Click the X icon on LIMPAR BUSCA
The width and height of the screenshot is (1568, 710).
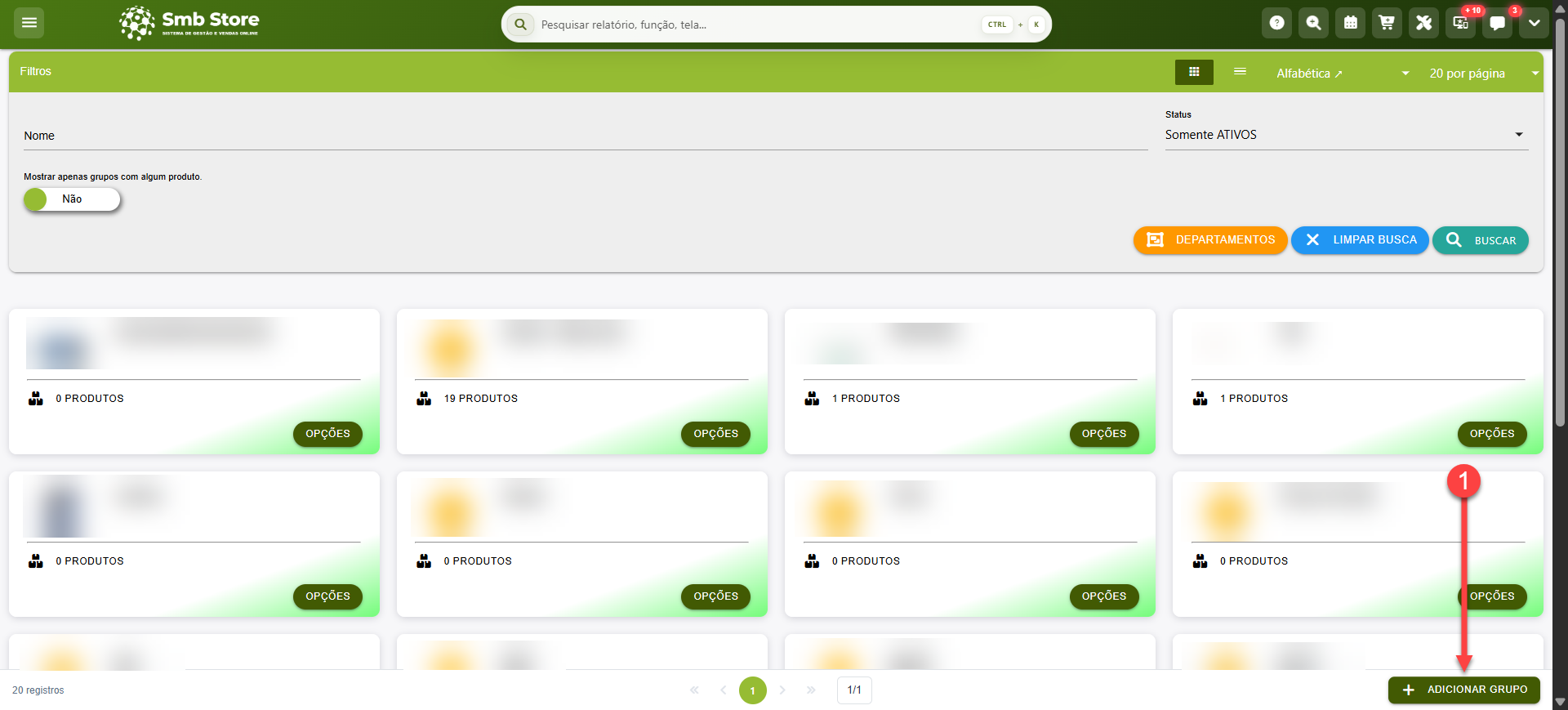(x=1312, y=240)
